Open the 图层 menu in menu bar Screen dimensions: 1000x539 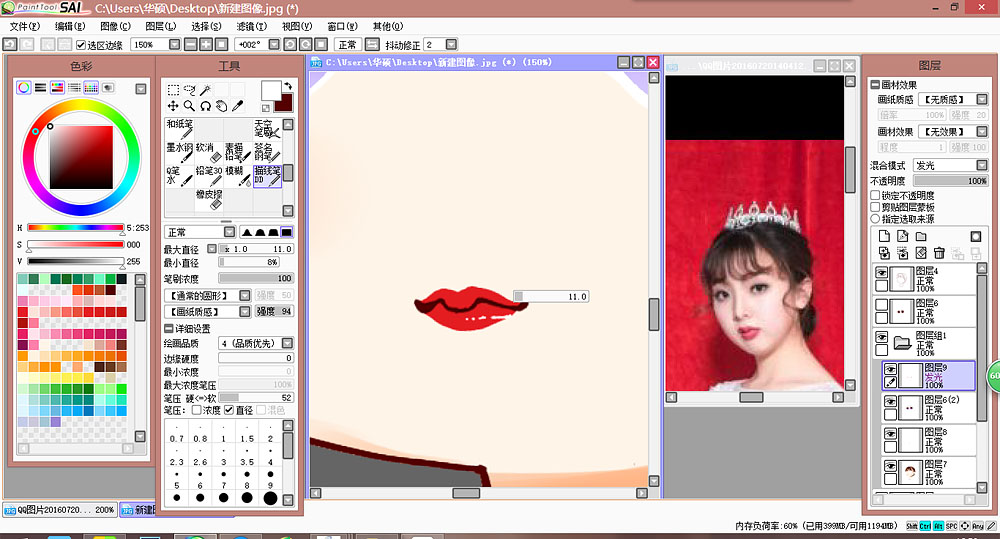(160, 26)
